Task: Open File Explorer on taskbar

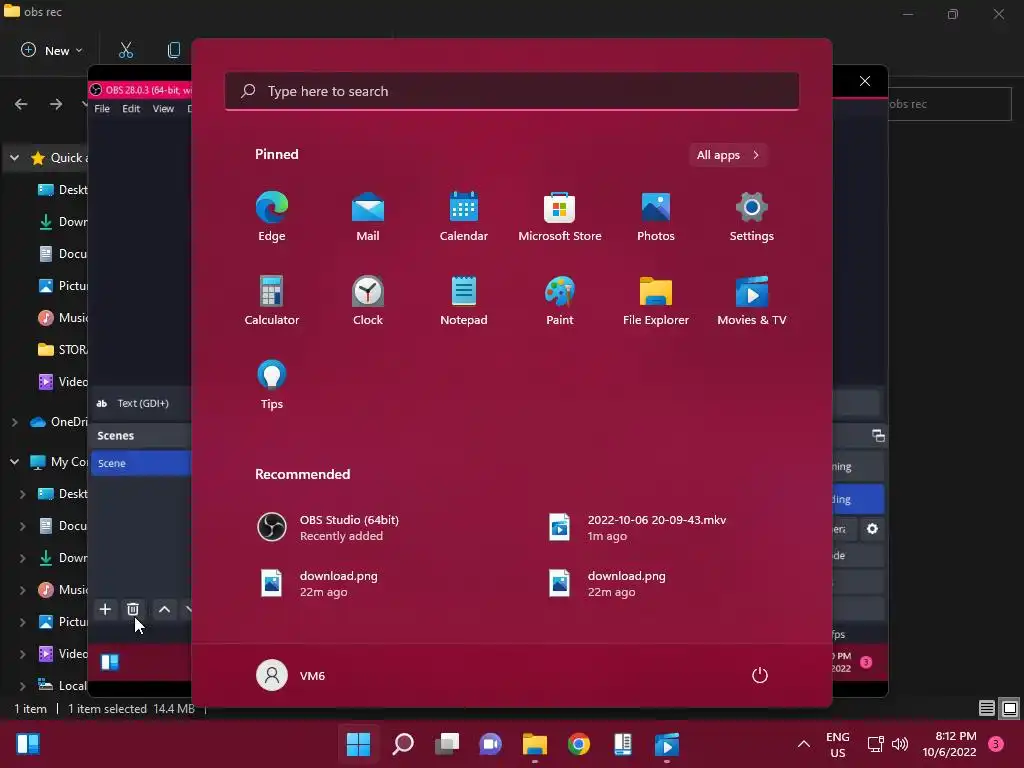Action: pyautogui.click(x=535, y=744)
